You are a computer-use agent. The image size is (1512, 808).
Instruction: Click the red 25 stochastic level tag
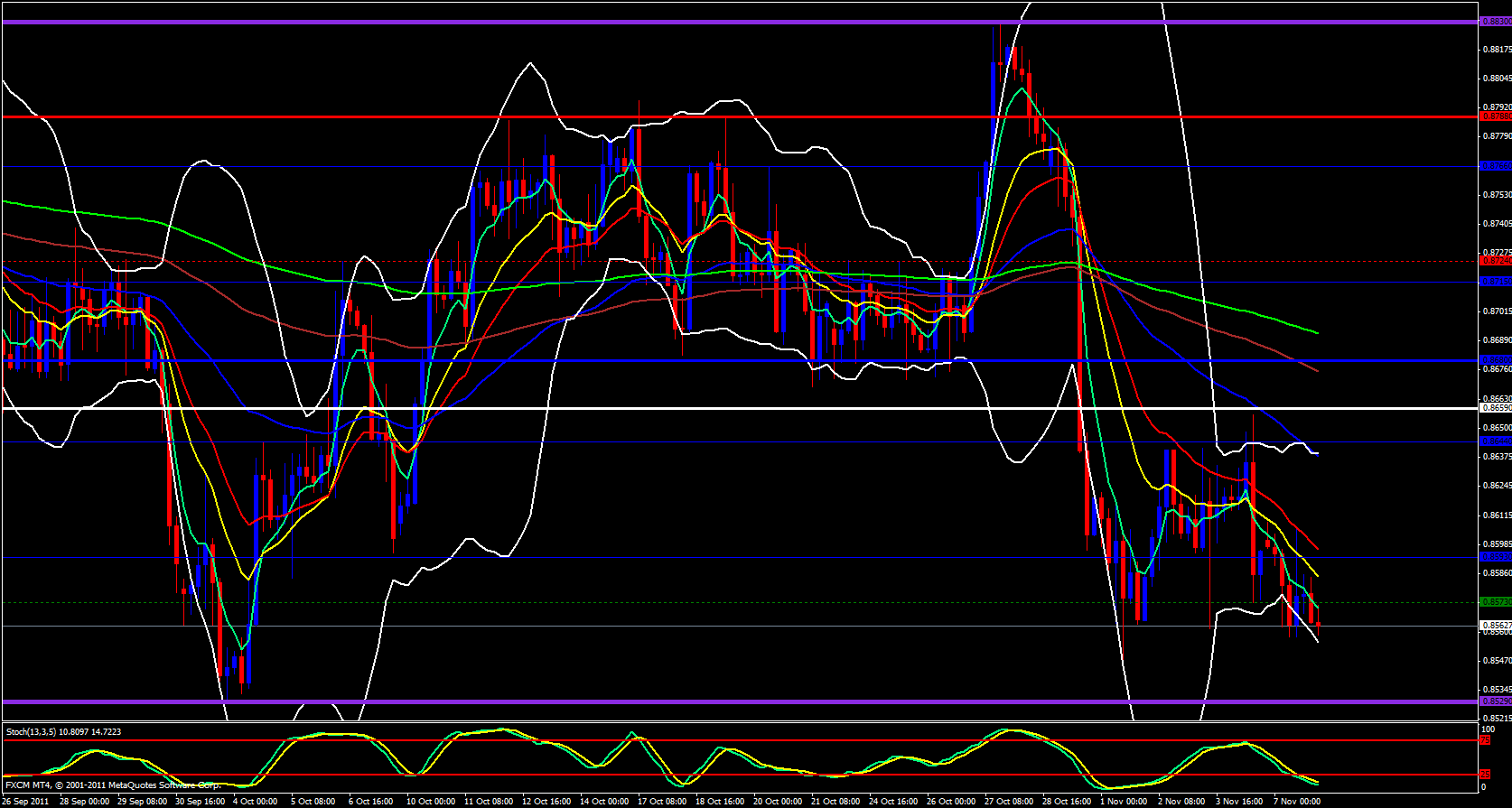(x=1485, y=775)
